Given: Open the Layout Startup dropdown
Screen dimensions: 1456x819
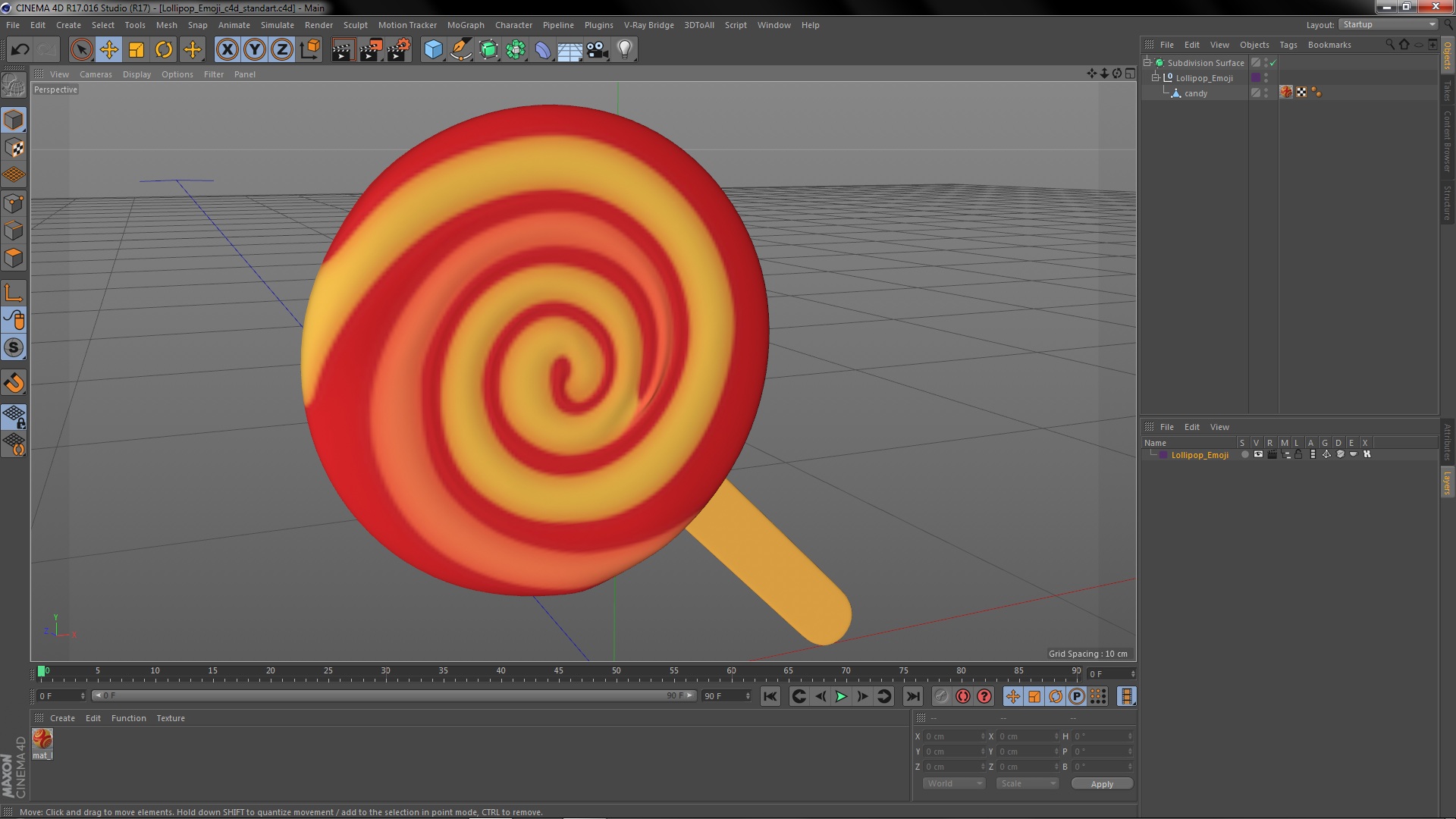Looking at the screenshot, I should click(1388, 25).
